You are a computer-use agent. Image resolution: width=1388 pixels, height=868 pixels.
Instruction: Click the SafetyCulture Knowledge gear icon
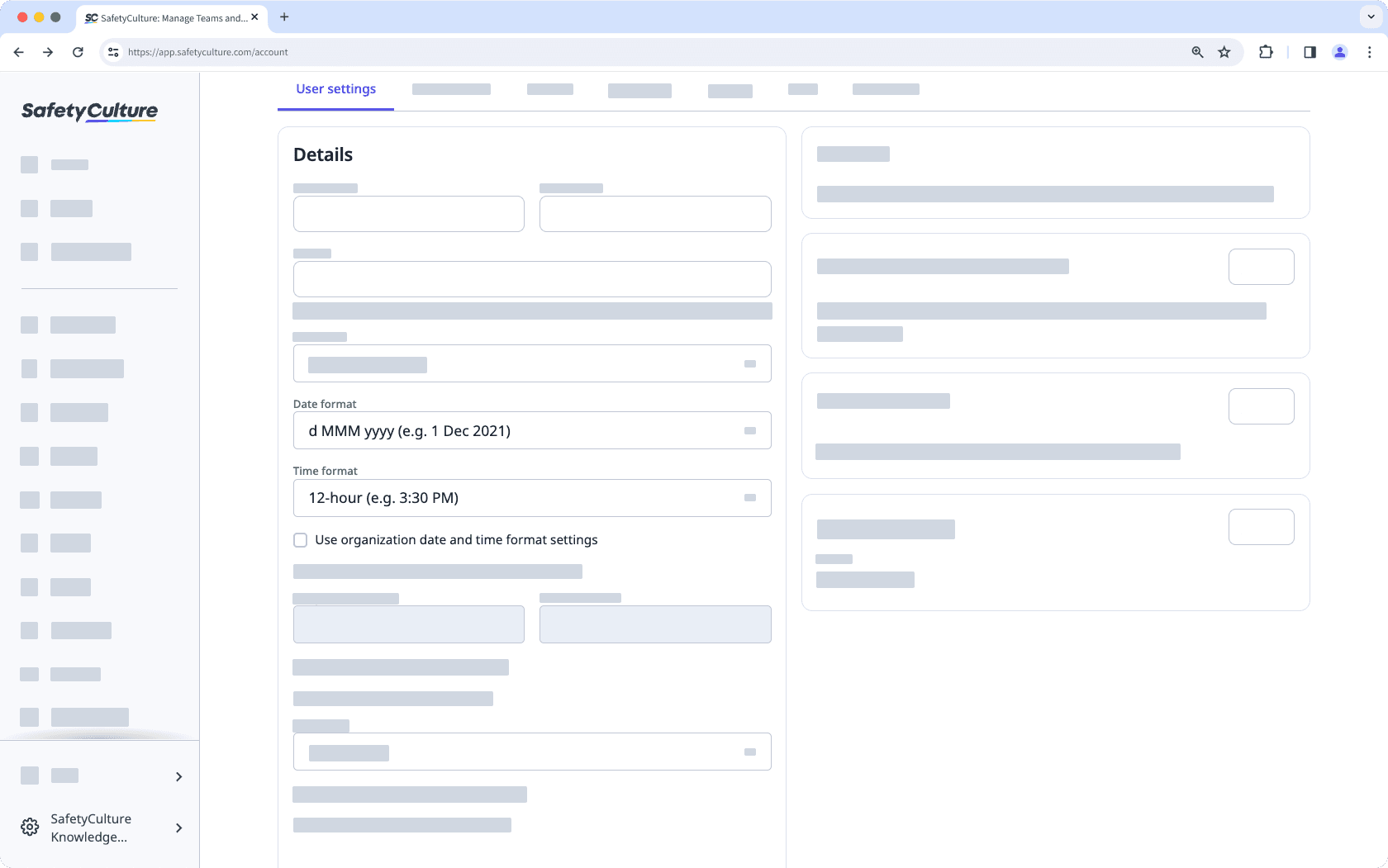click(30, 827)
